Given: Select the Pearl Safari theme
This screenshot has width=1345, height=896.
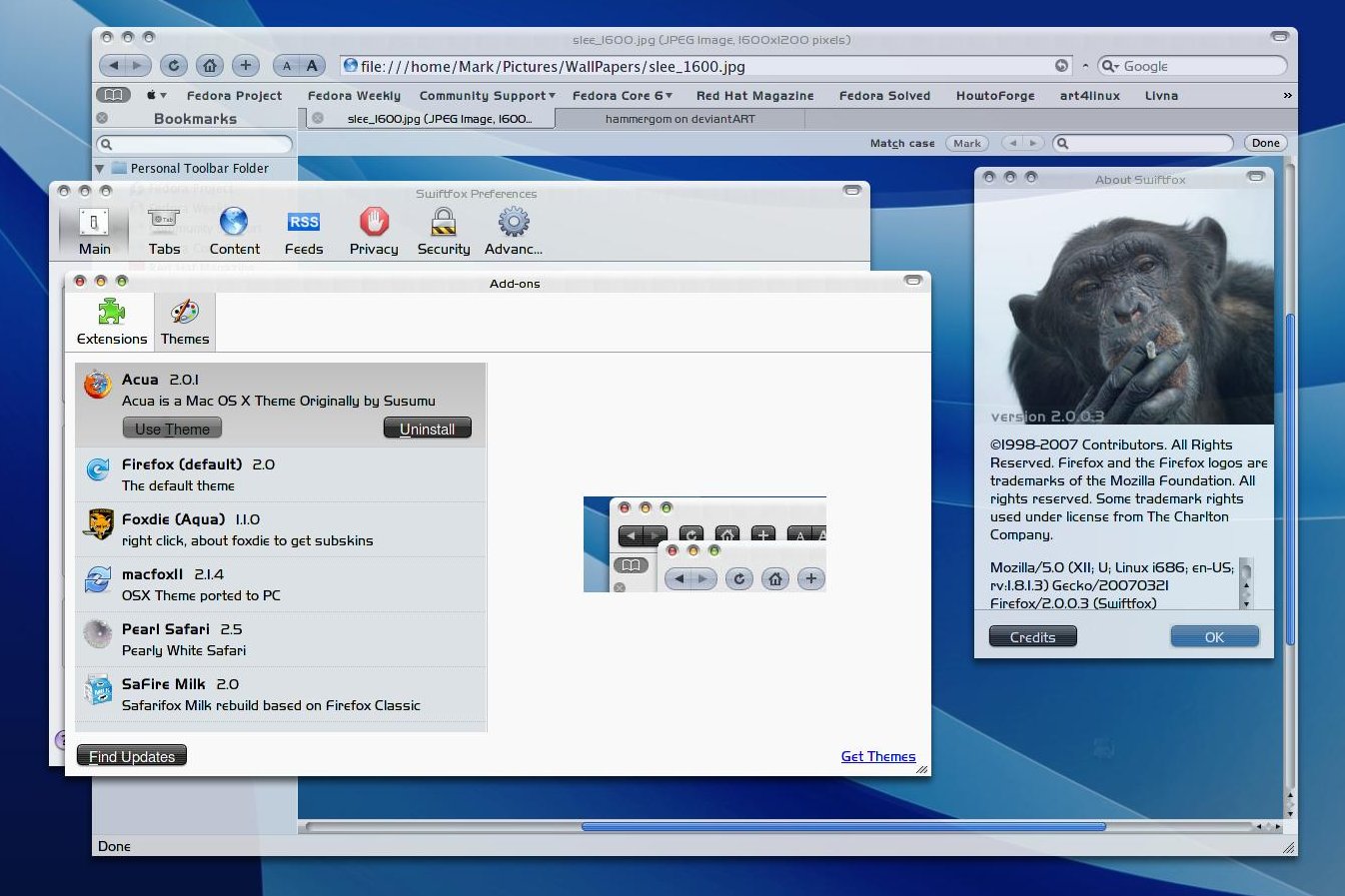Looking at the screenshot, I should pos(281,639).
